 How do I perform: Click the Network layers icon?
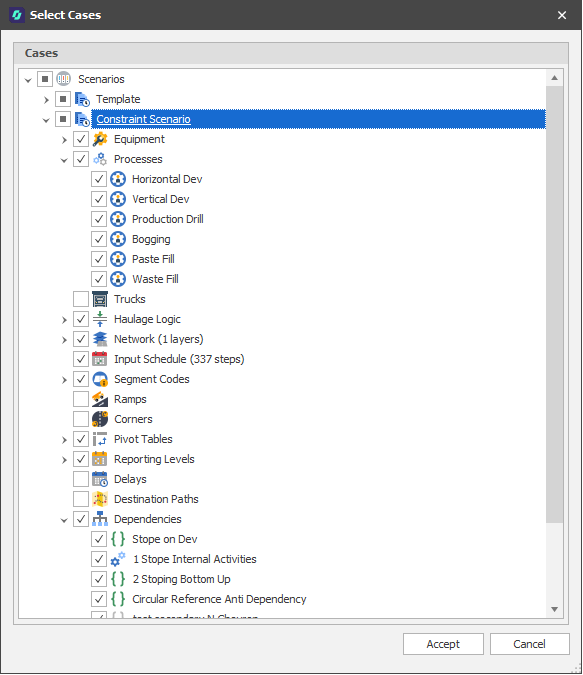click(x=100, y=339)
